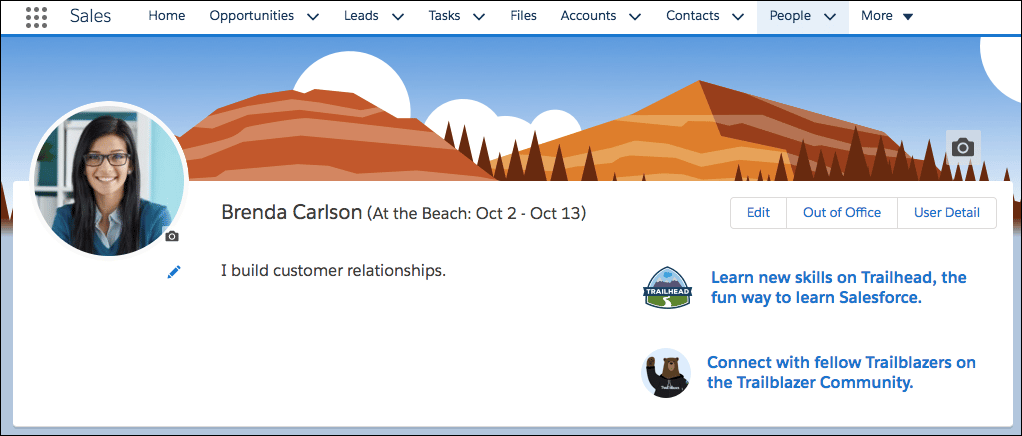Open the More navigation menu

(887, 16)
